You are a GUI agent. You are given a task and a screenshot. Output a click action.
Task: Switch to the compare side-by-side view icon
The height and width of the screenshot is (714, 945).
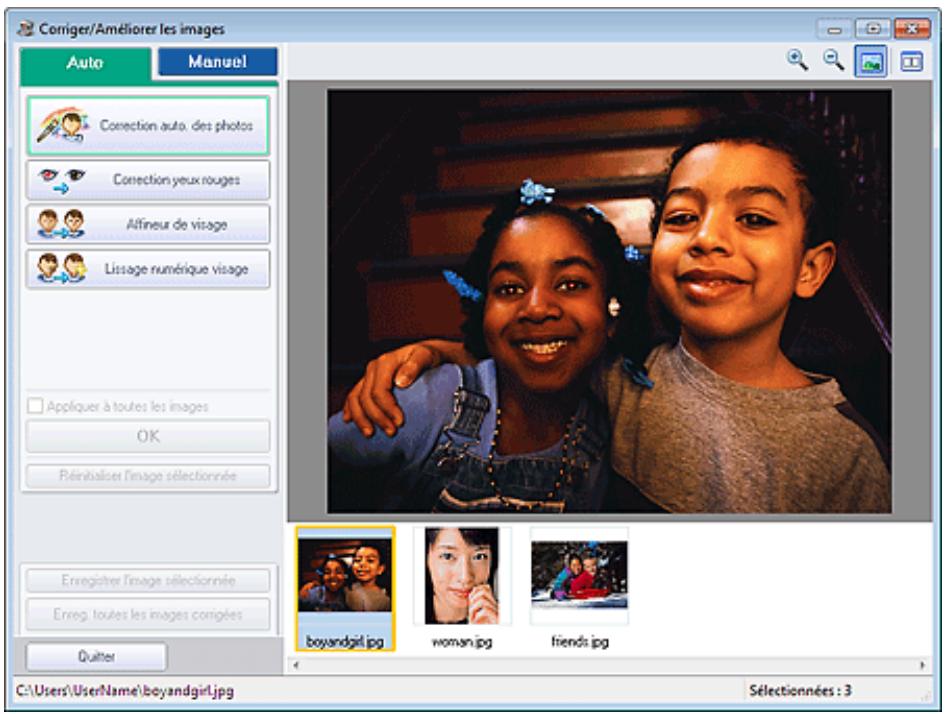click(911, 61)
